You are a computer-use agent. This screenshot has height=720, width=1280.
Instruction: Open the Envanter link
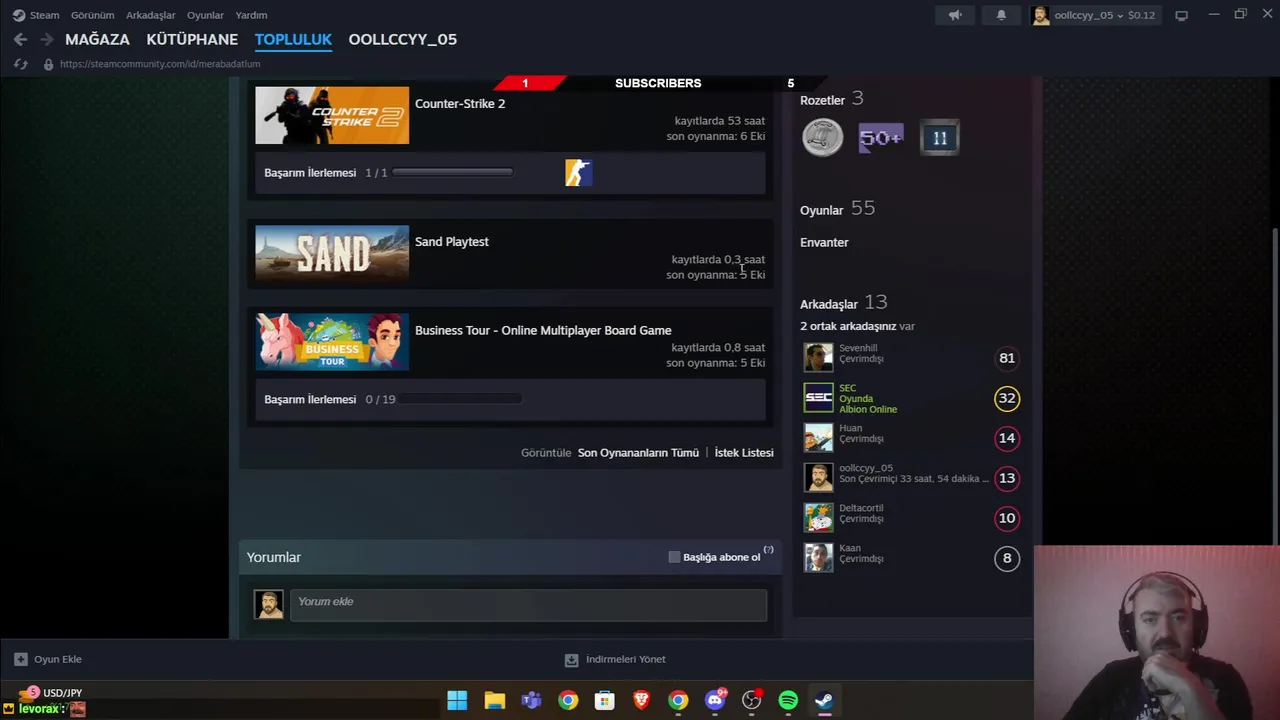pos(824,242)
